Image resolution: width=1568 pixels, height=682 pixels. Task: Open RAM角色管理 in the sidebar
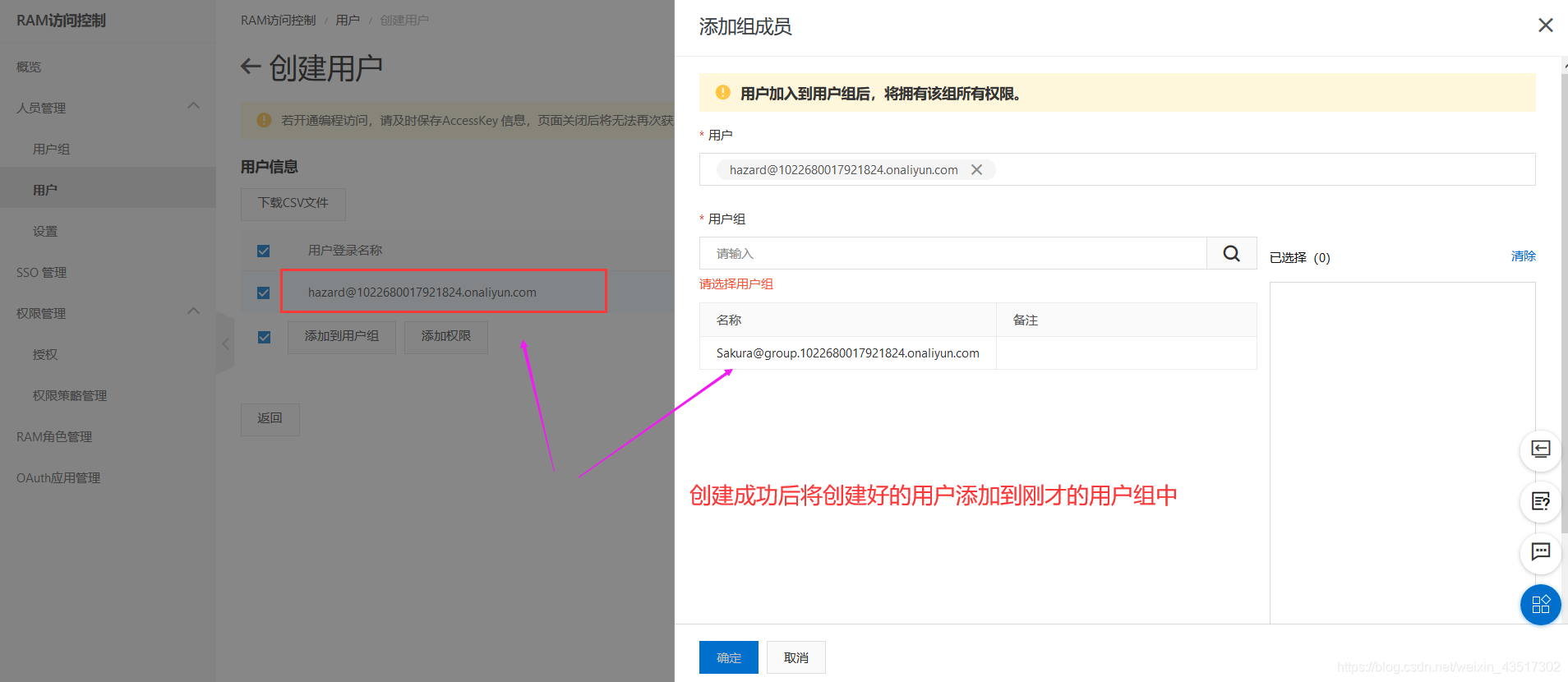(x=54, y=437)
